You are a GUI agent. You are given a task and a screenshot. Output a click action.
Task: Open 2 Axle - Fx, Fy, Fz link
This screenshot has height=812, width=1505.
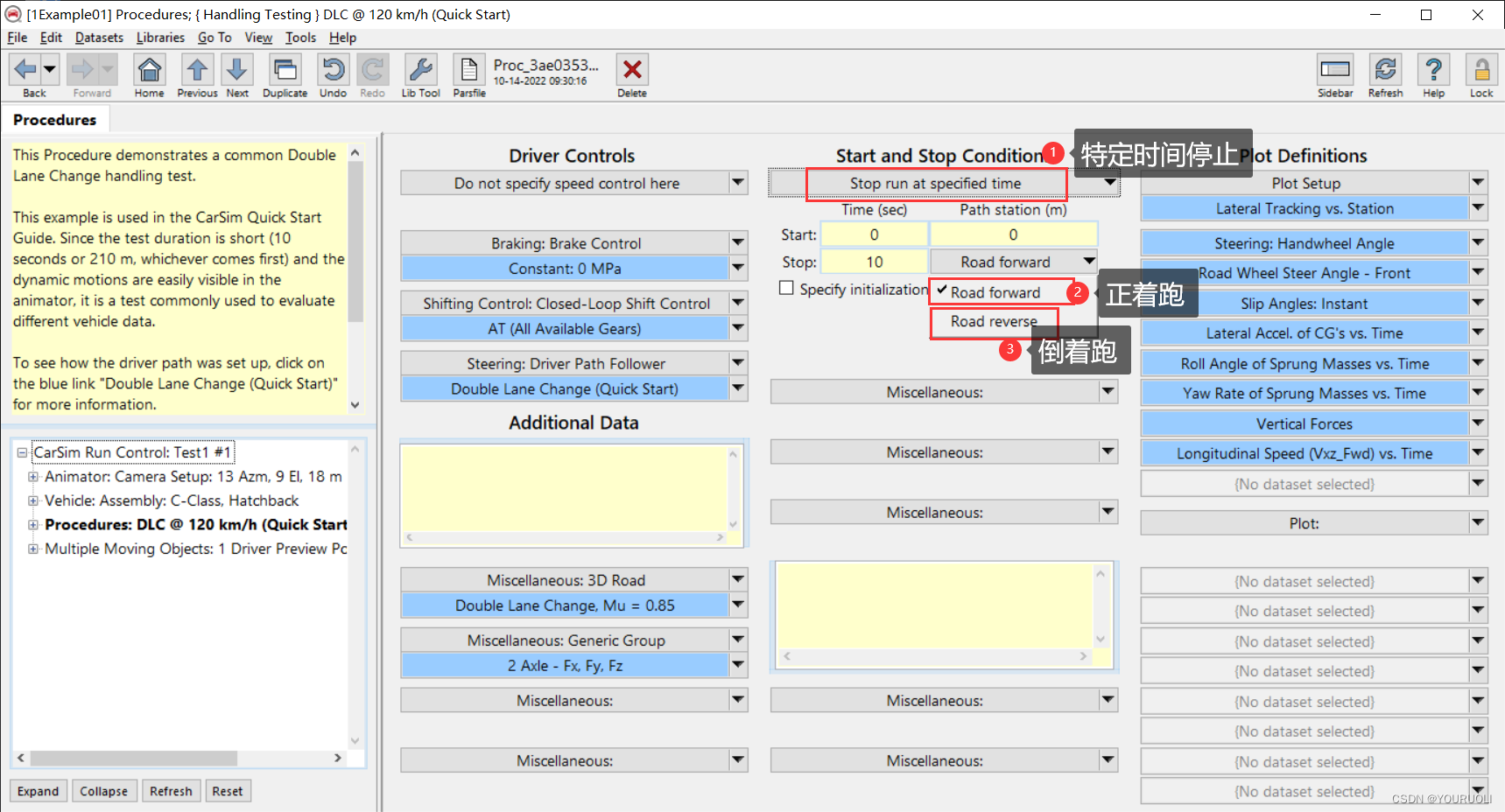coord(565,666)
